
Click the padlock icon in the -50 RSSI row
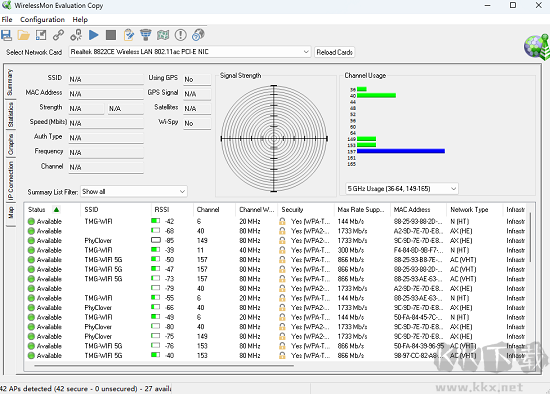tap(282, 260)
